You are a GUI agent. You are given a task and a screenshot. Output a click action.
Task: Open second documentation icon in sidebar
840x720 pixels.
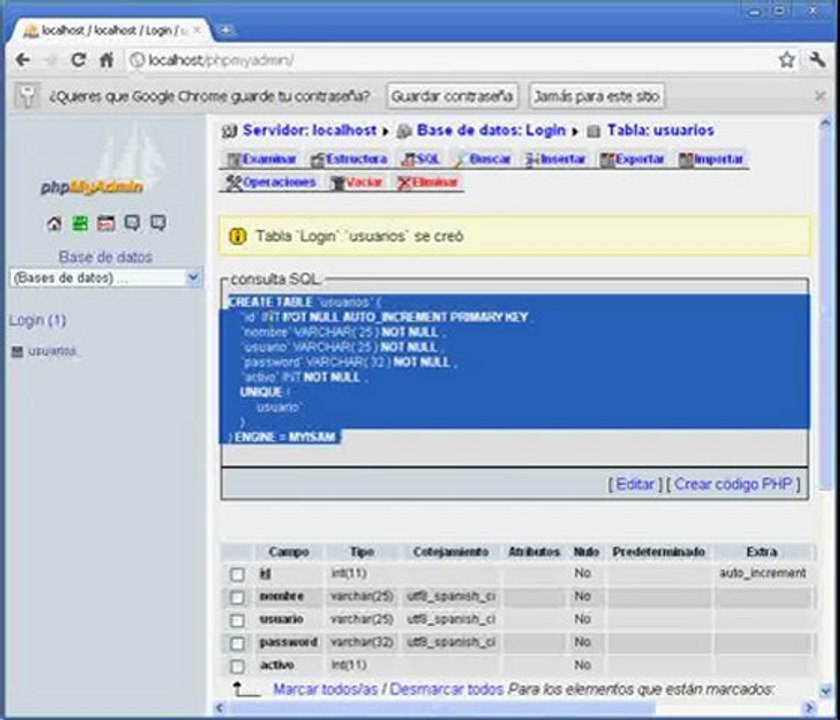point(158,223)
